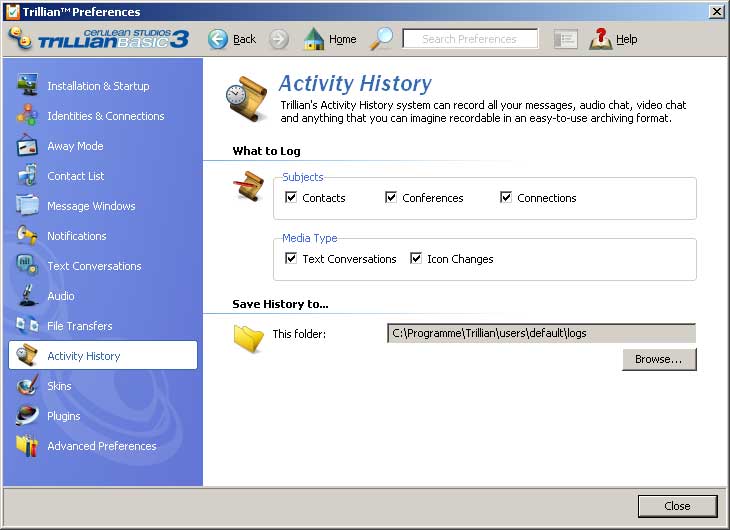730x530 pixels.
Task: Click the Home label in toolbar
Action: (343, 39)
